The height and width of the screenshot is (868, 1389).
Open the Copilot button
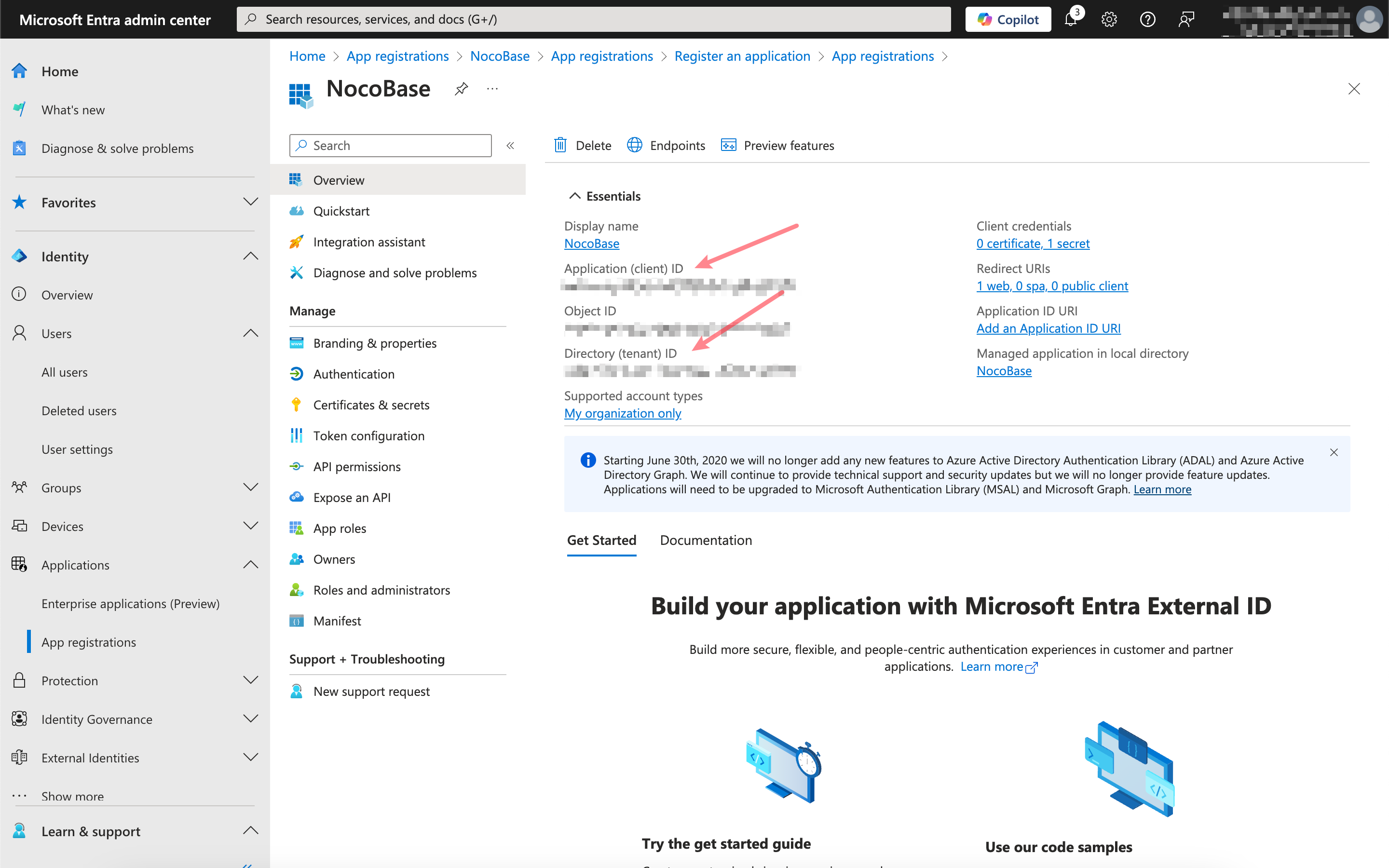pos(1008,19)
